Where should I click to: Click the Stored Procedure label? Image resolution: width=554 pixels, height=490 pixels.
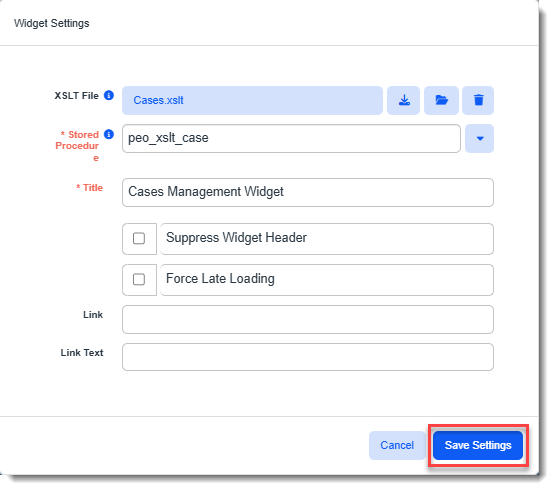[x=77, y=146]
